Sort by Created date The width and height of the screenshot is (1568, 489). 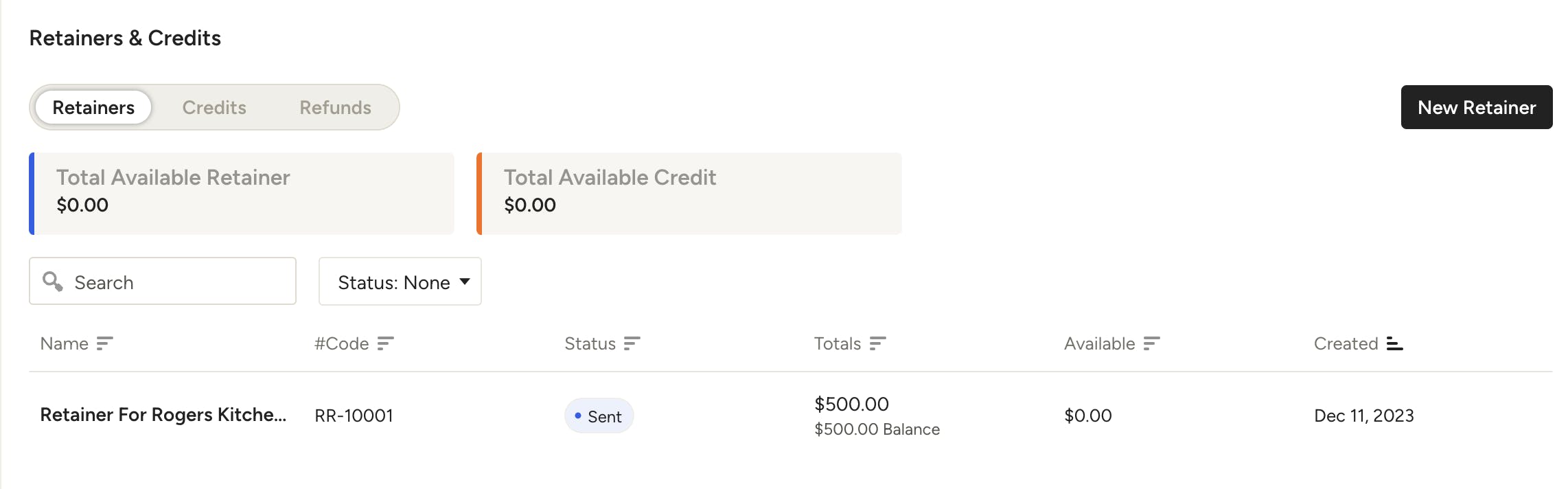point(1394,343)
